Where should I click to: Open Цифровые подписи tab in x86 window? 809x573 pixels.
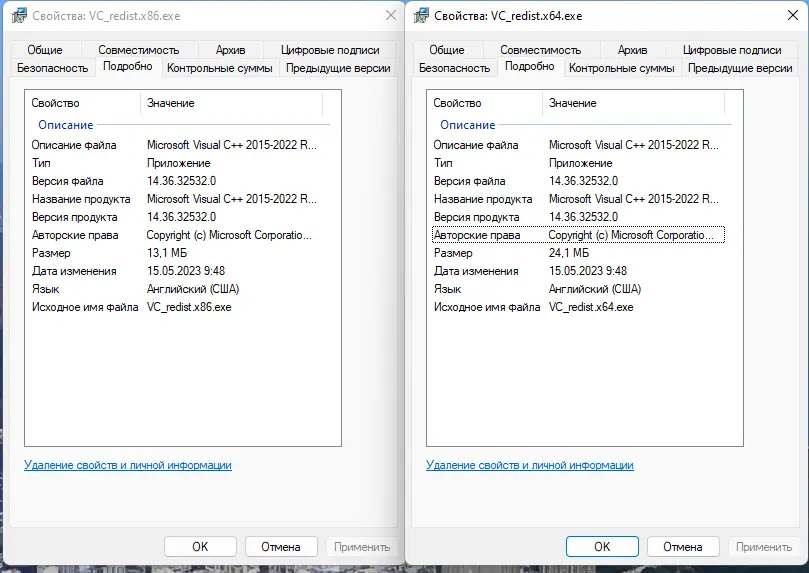330,50
